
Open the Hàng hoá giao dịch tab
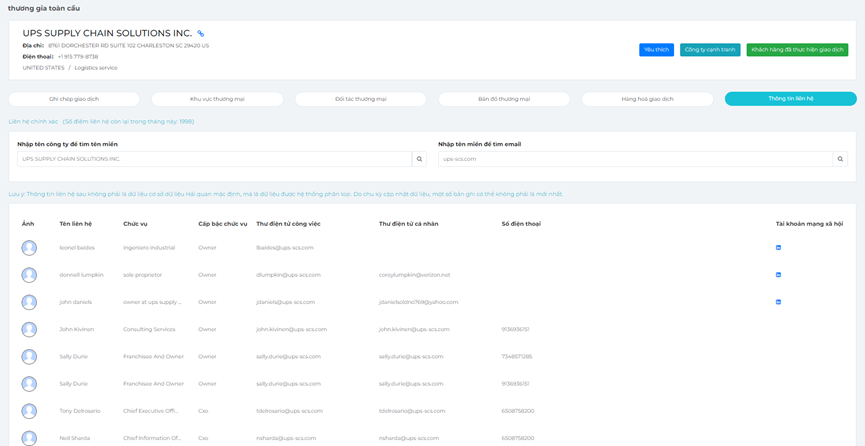point(648,99)
